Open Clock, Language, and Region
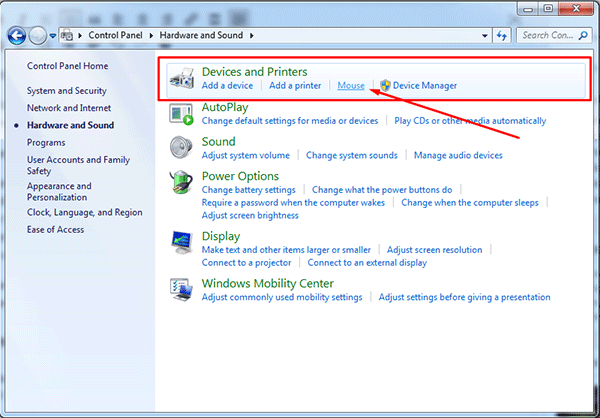The image size is (600, 418). 85,212
